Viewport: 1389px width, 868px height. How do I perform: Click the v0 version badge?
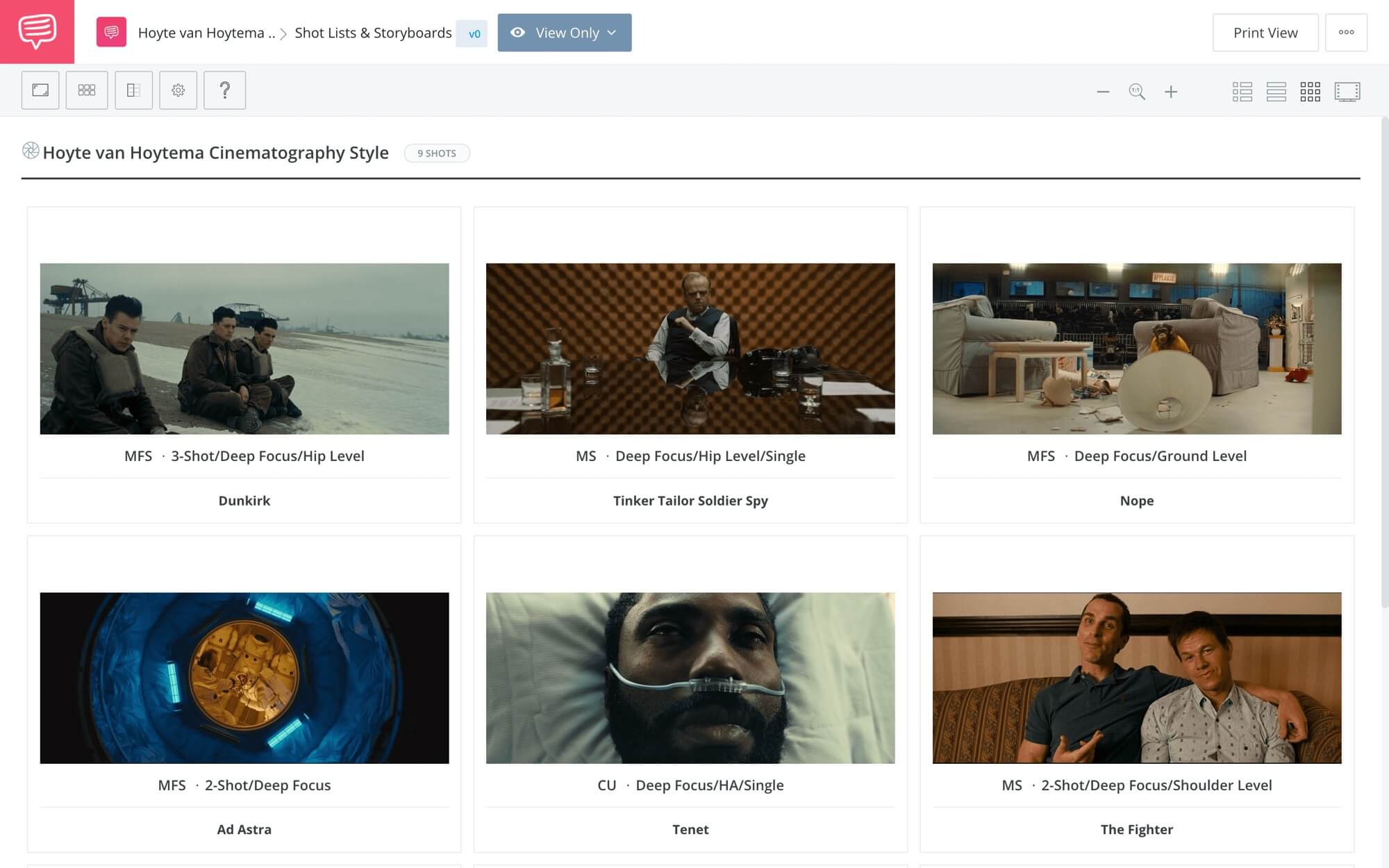472,33
